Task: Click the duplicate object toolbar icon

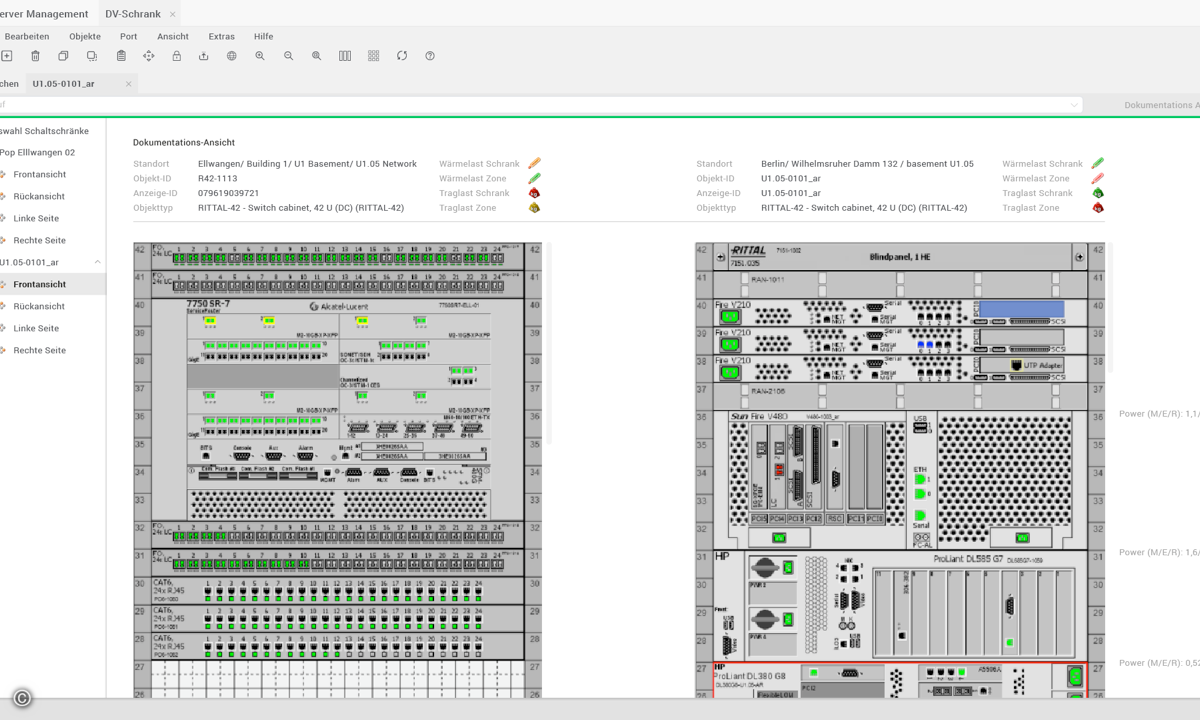Action: tap(92, 56)
